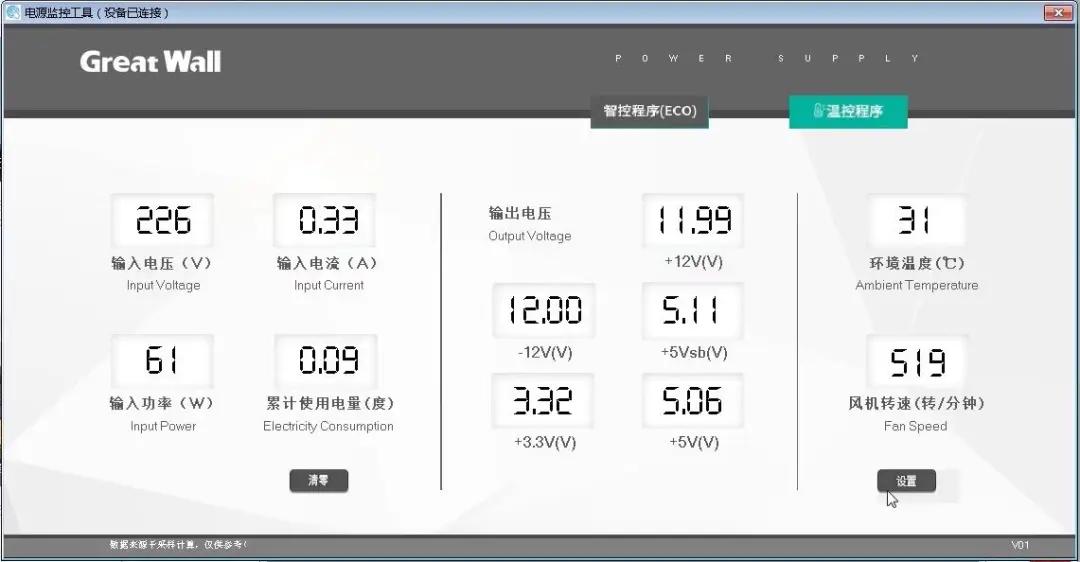Image resolution: width=1080 pixels, height=562 pixels.
Task: Click the Electricity Consumption label
Action: tap(329, 426)
